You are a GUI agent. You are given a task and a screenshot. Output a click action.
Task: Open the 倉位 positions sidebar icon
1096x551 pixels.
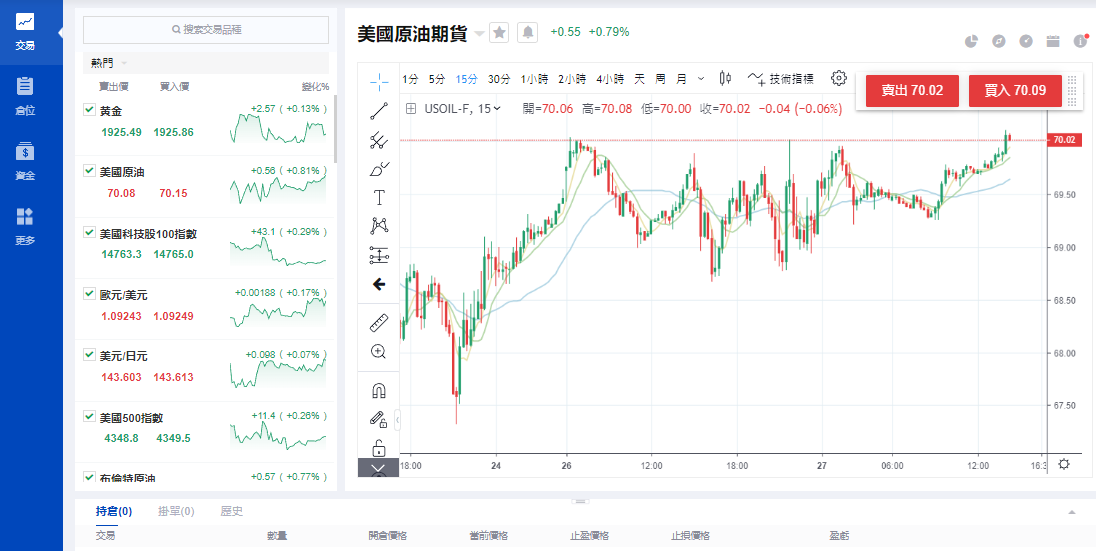(25, 95)
